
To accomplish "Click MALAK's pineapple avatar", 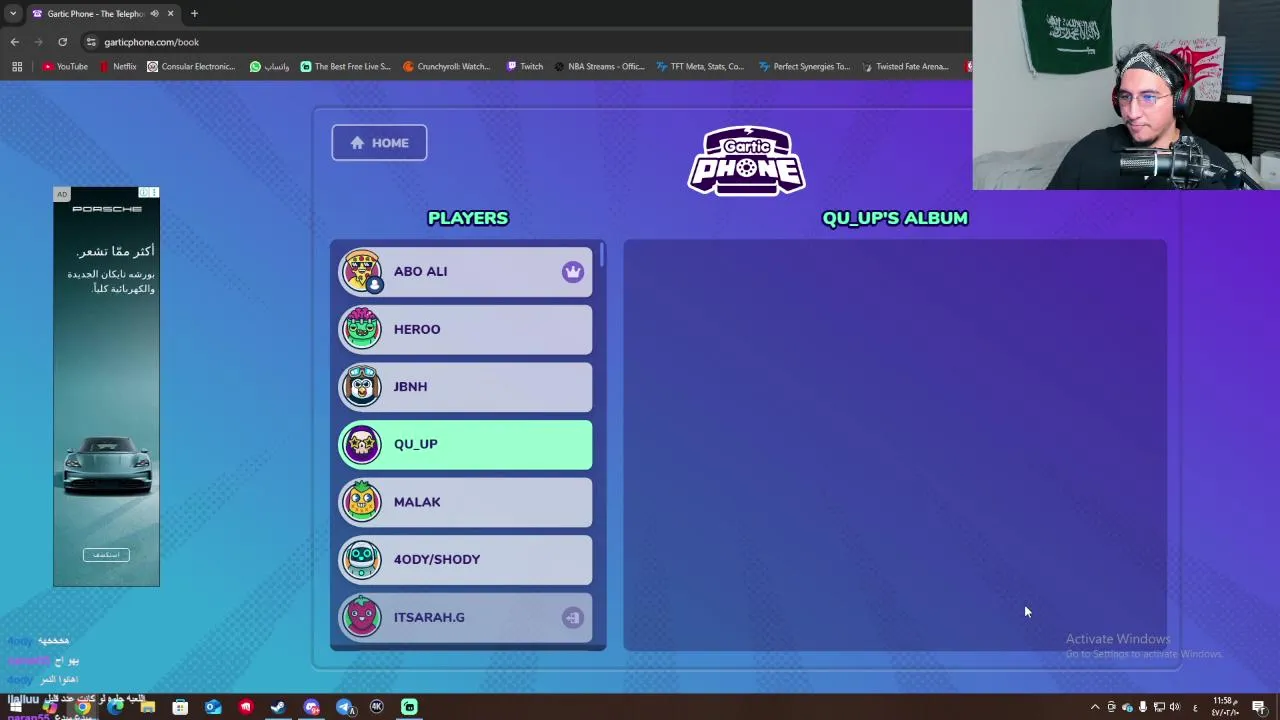I will [362, 502].
